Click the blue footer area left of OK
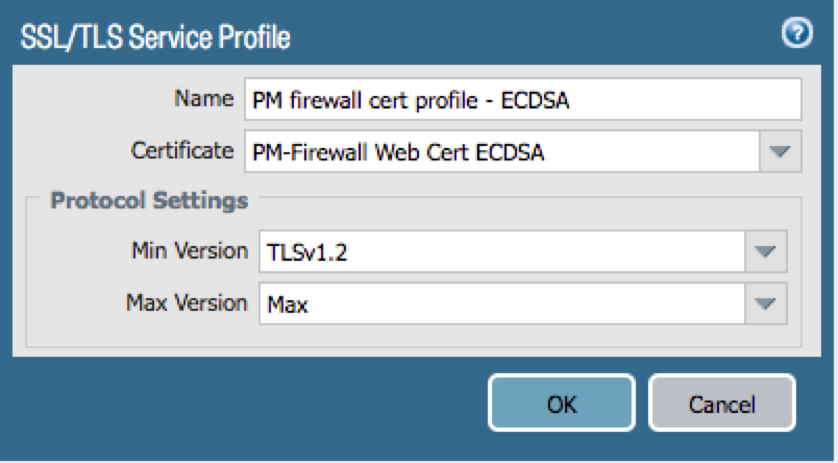 coord(250,403)
